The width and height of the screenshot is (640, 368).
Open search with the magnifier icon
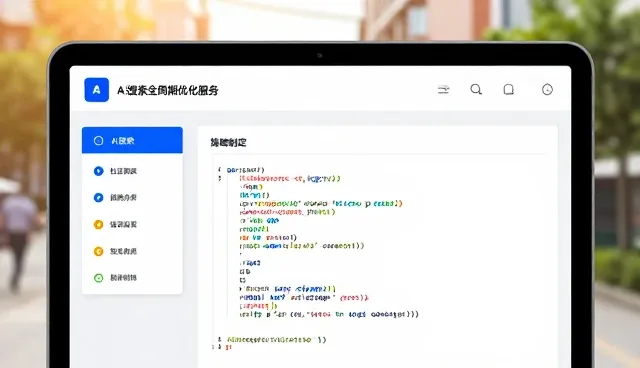(476, 89)
